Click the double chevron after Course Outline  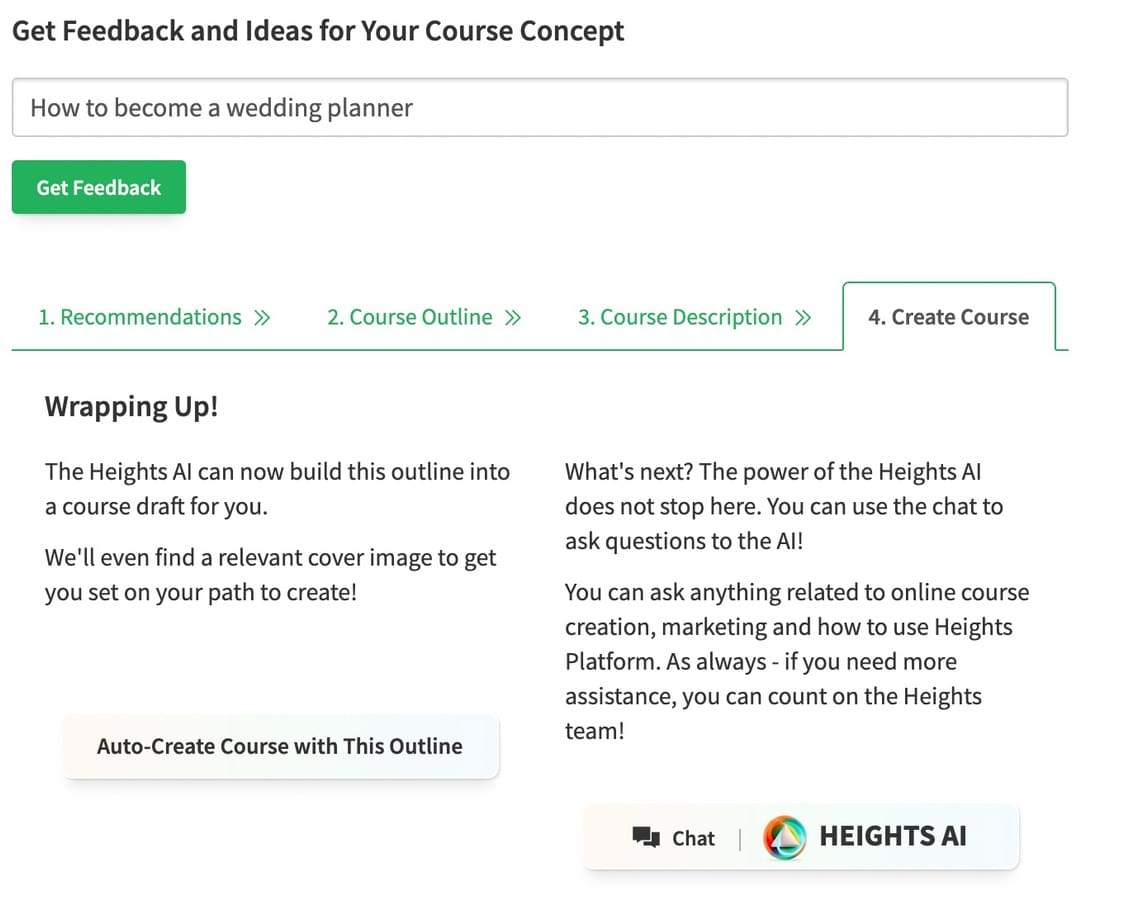pyautogui.click(x=513, y=318)
